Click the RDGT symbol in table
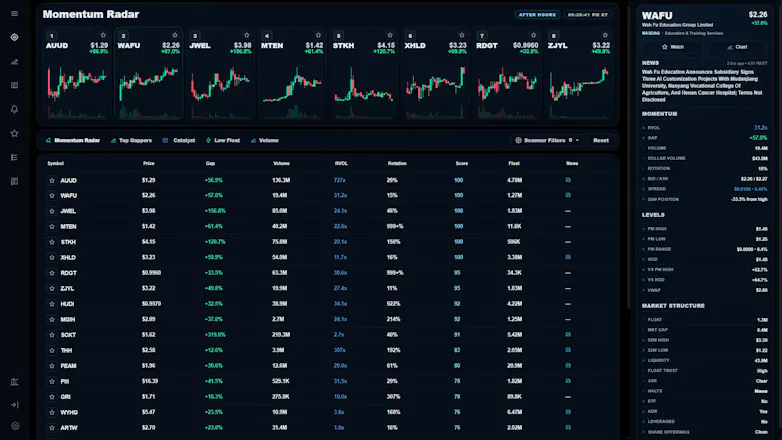The height and width of the screenshot is (440, 782). (x=68, y=273)
